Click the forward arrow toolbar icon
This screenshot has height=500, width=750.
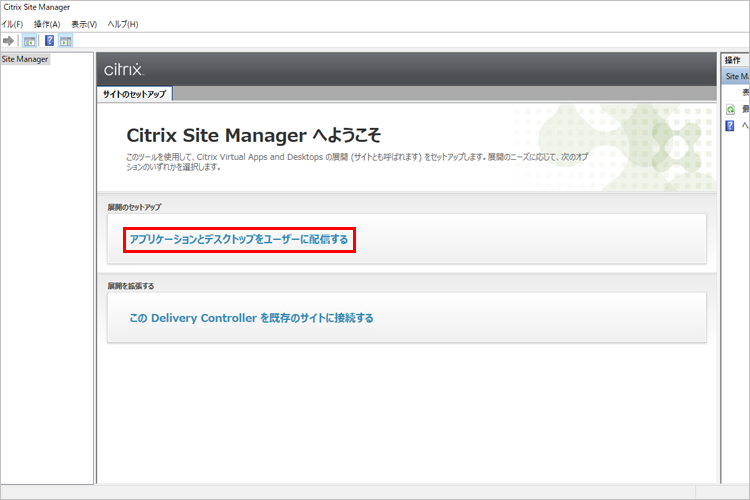pyautogui.click(x=8, y=41)
